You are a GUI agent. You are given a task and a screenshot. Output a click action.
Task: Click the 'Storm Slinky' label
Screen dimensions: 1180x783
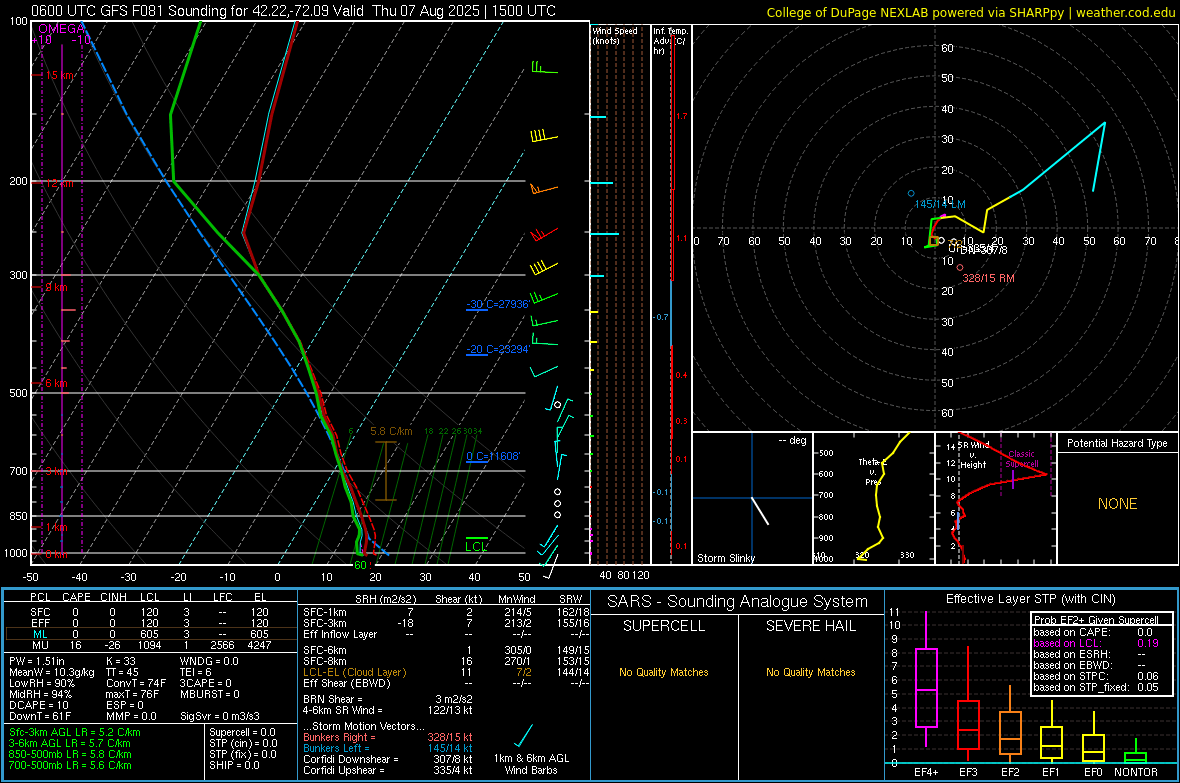point(725,558)
